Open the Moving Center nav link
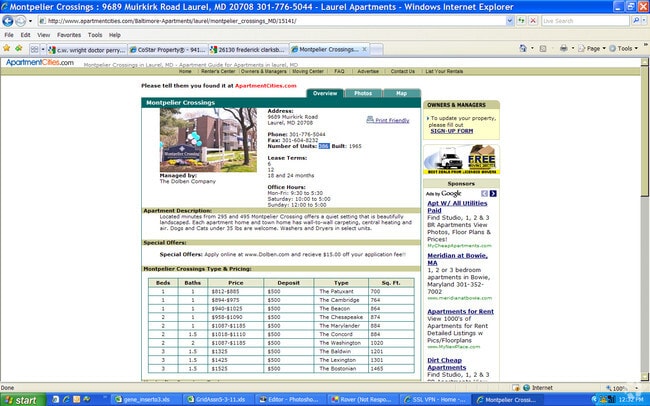650x406 pixels. coord(308,71)
